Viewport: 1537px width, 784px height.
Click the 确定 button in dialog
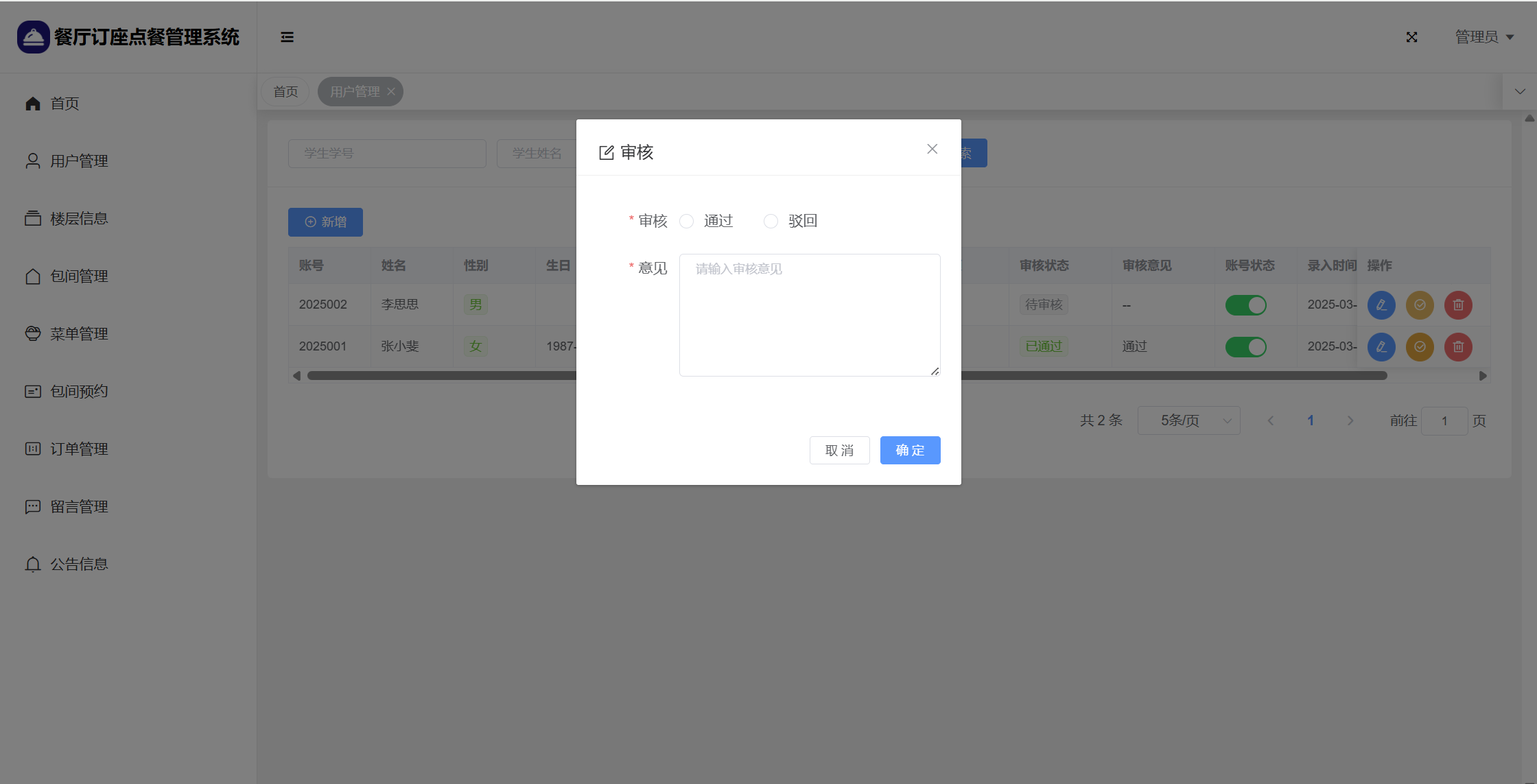910,450
